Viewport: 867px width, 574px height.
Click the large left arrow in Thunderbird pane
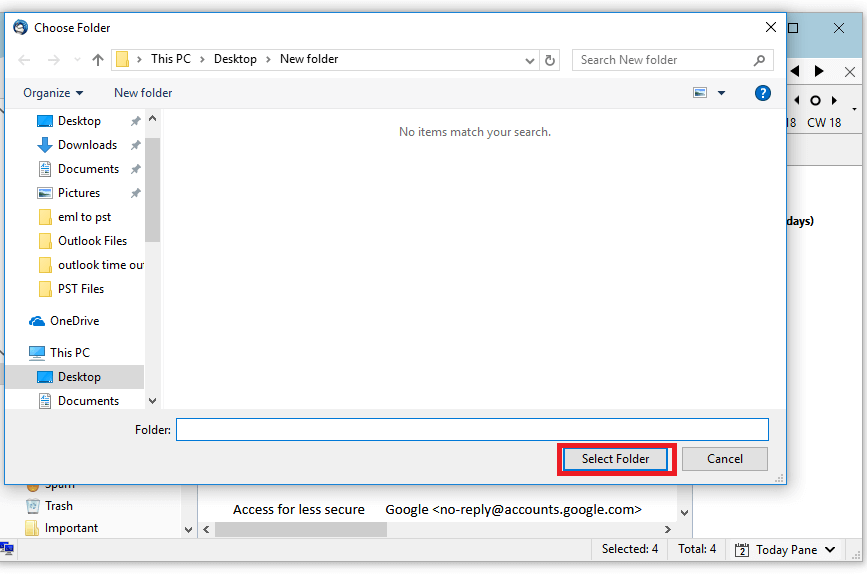click(x=796, y=71)
